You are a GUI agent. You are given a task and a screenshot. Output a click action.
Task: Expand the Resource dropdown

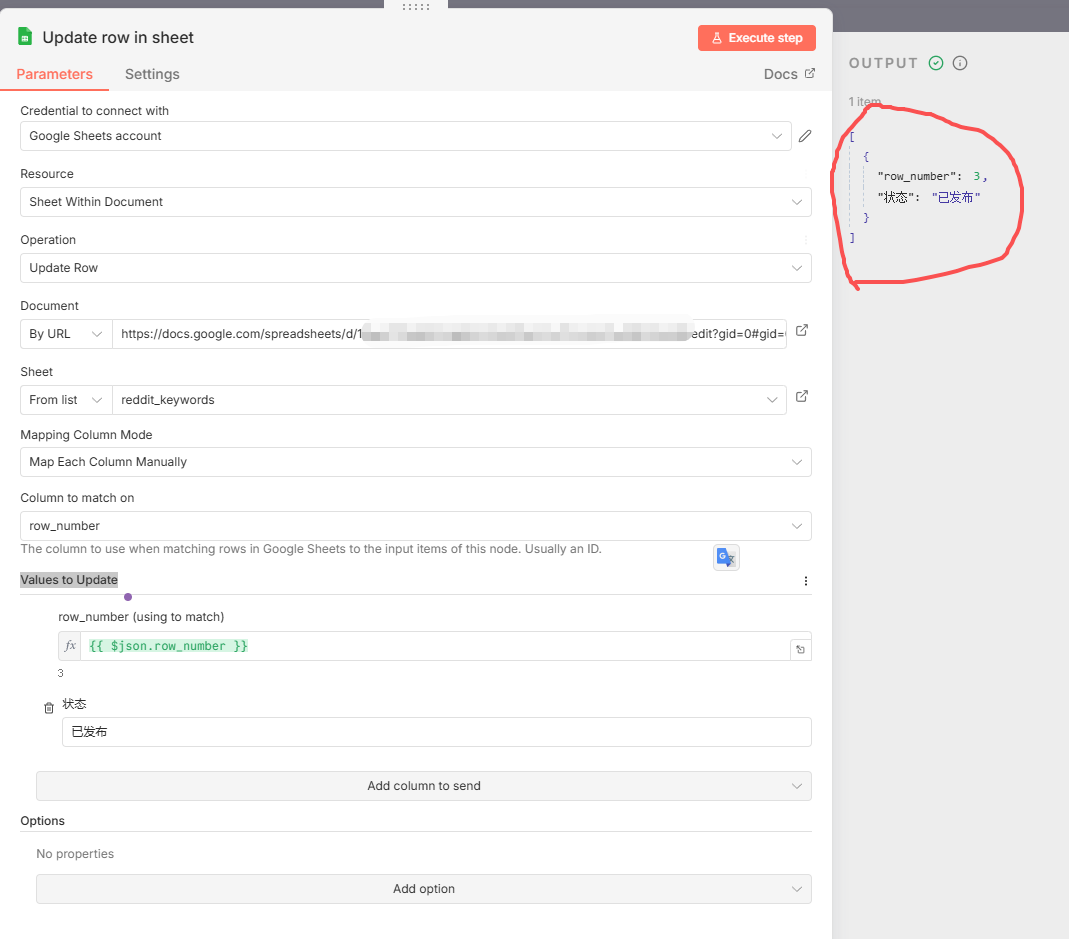[415, 202]
